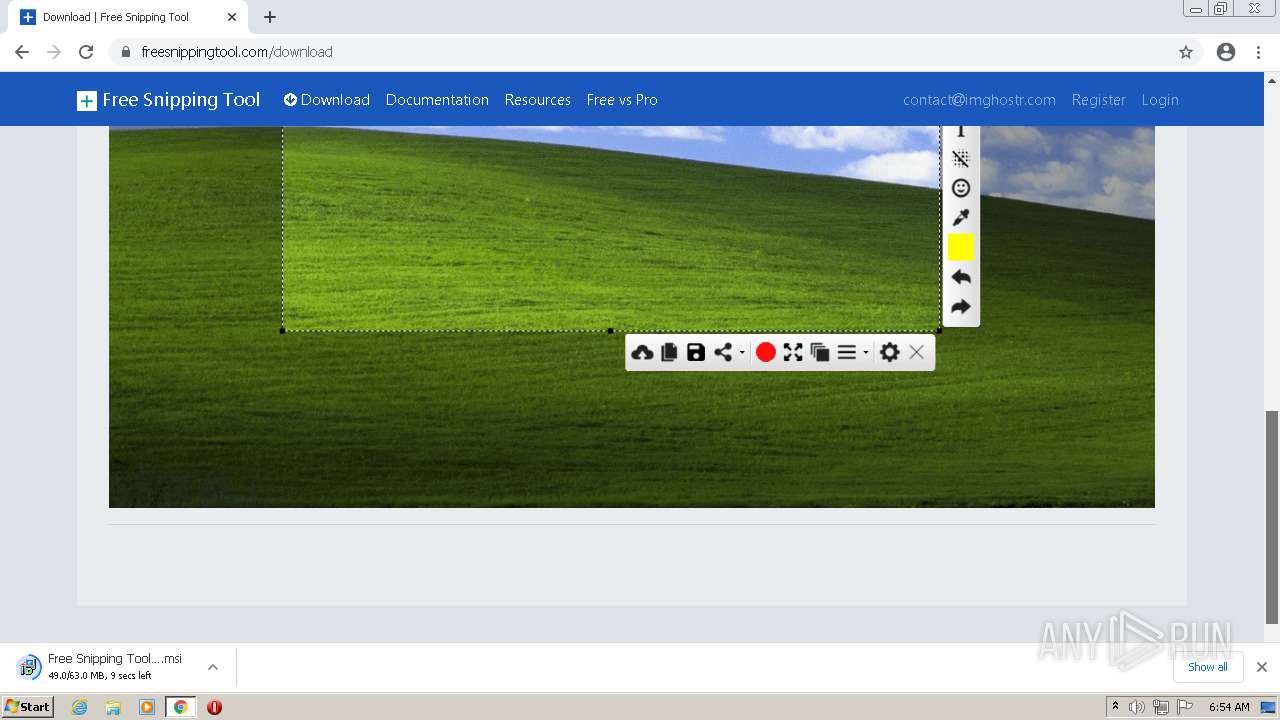Viewport: 1280px width, 720px height.
Task: Click the red Opera taskbar icon
Action: 214,707
